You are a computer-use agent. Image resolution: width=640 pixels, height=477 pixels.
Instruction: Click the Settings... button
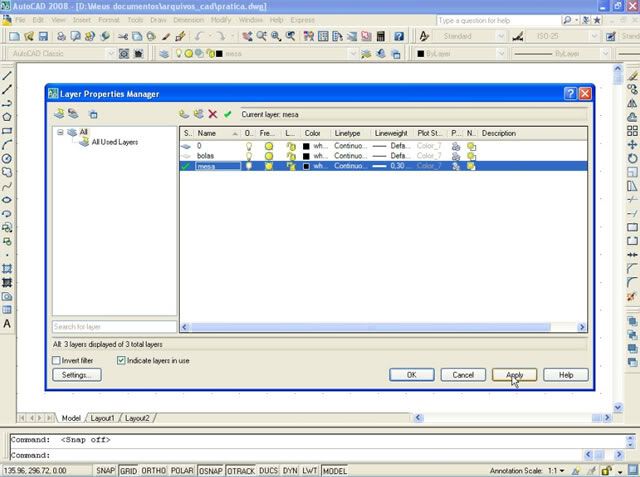point(76,375)
